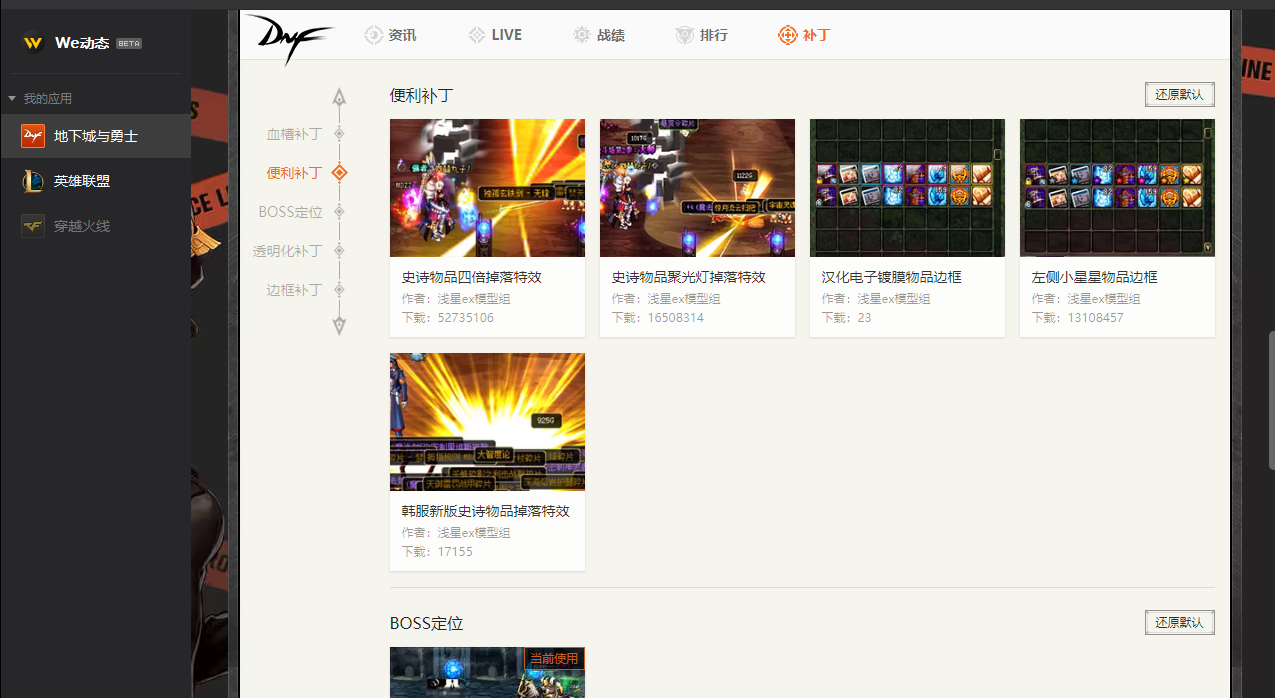Jump to 边框补丁 category
The height and width of the screenshot is (698, 1275).
tap(294, 290)
